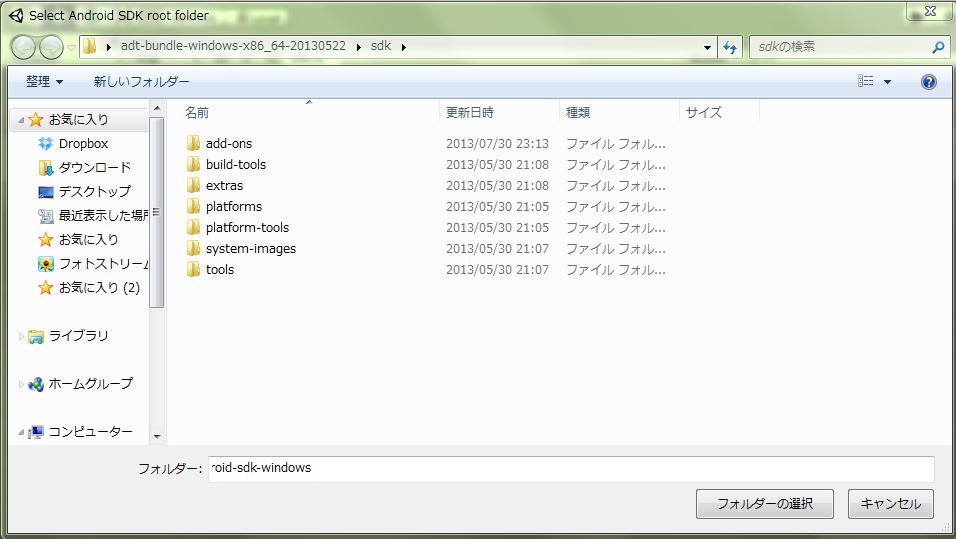
Task: Expand the arrow before adt-bundle breadcrumb
Action: pos(109,47)
